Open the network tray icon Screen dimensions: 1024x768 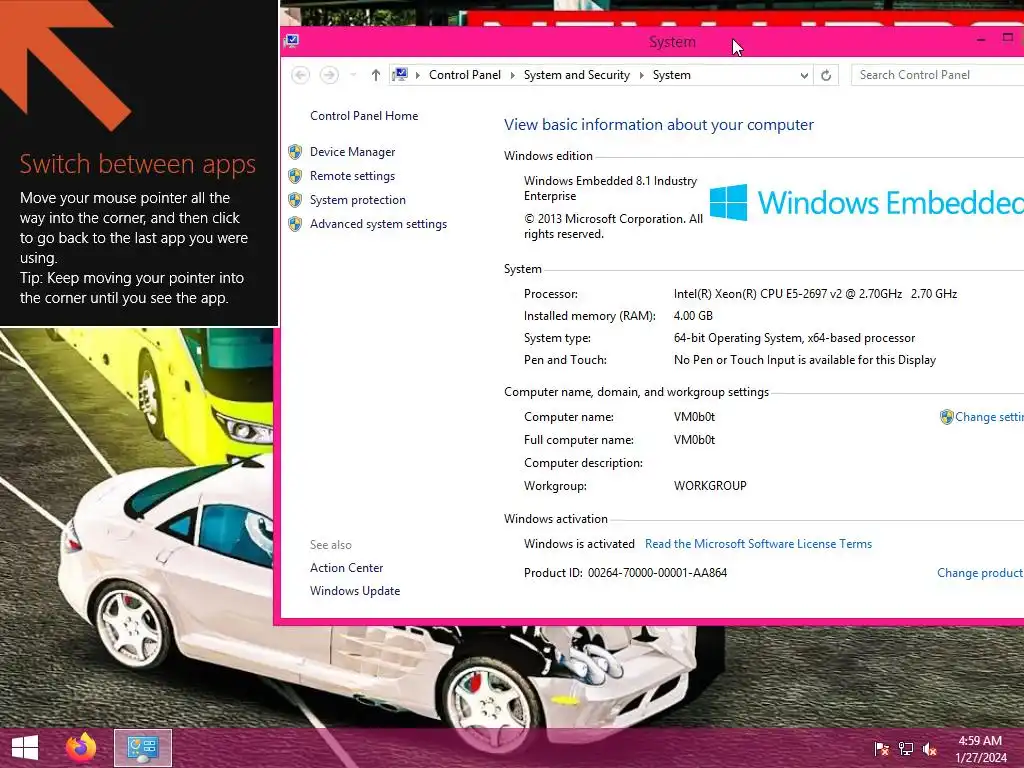point(906,749)
